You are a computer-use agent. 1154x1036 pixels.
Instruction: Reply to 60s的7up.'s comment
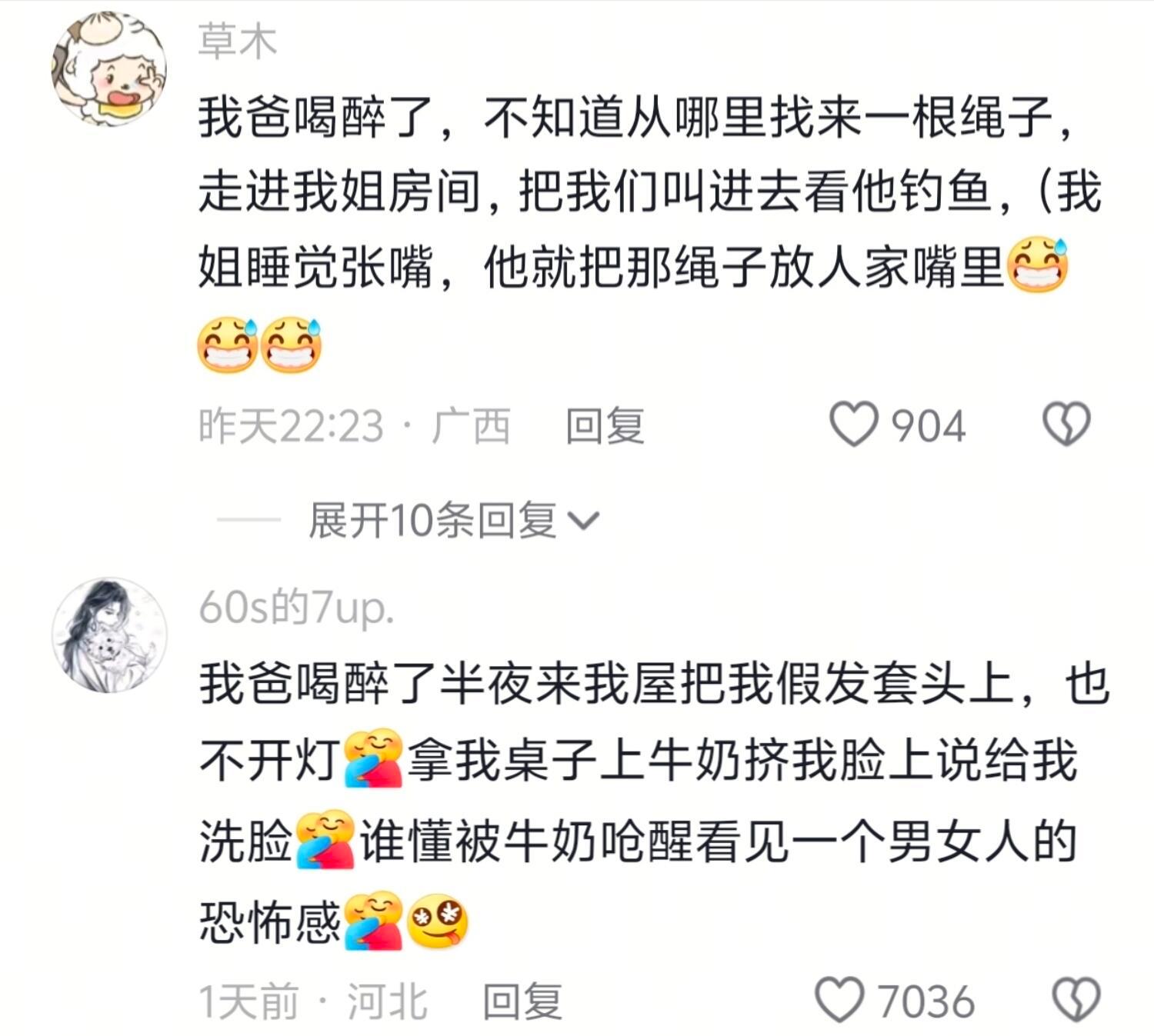[522, 1001]
